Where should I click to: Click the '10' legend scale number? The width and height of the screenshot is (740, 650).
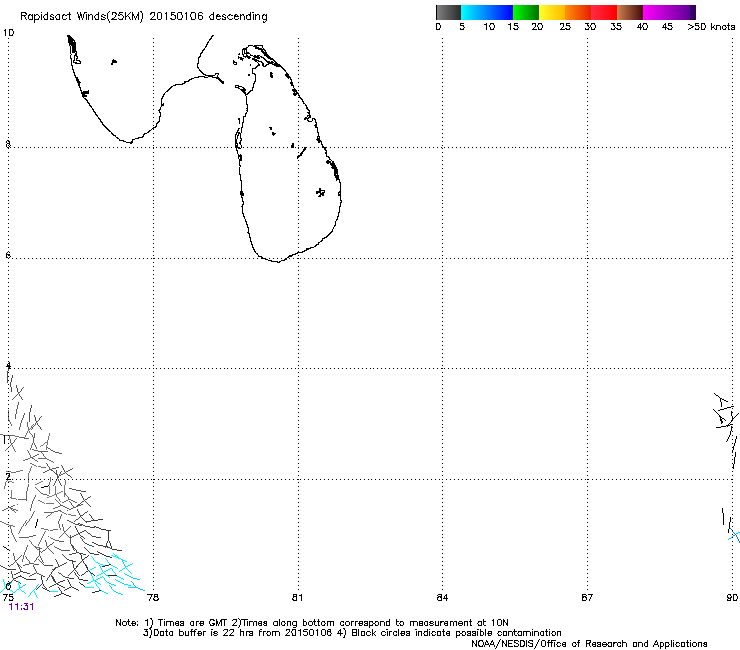pyautogui.click(x=489, y=27)
